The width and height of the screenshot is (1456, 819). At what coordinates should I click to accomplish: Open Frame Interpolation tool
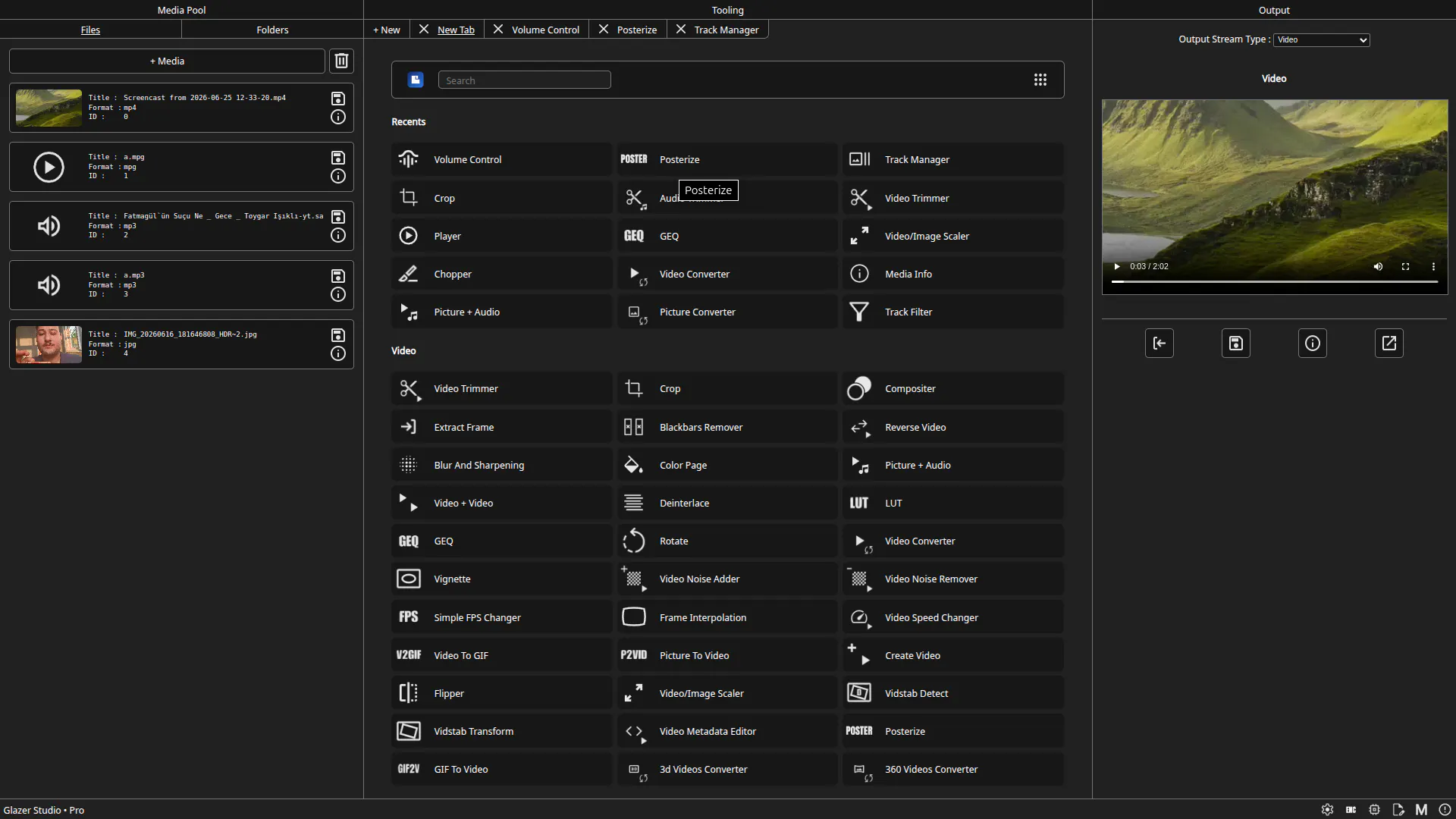click(727, 617)
